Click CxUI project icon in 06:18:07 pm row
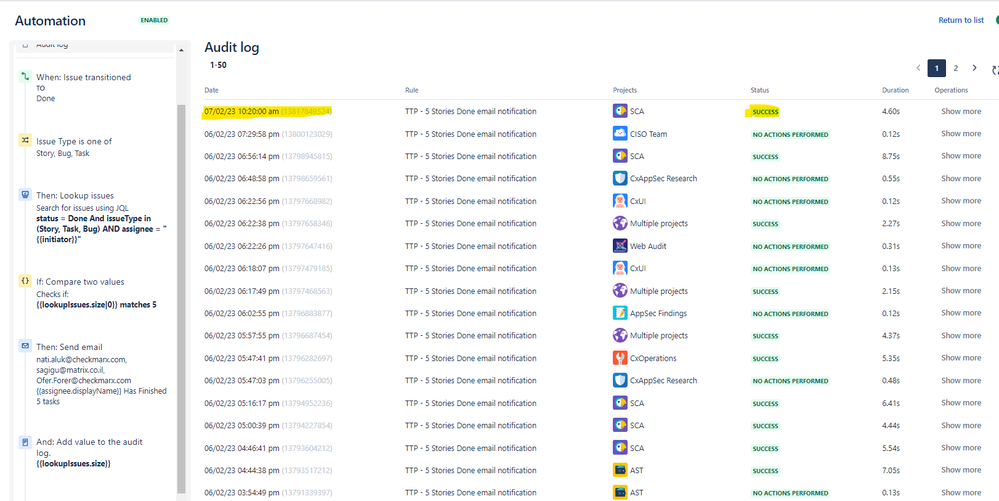999x501 pixels. [x=620, y=268]
